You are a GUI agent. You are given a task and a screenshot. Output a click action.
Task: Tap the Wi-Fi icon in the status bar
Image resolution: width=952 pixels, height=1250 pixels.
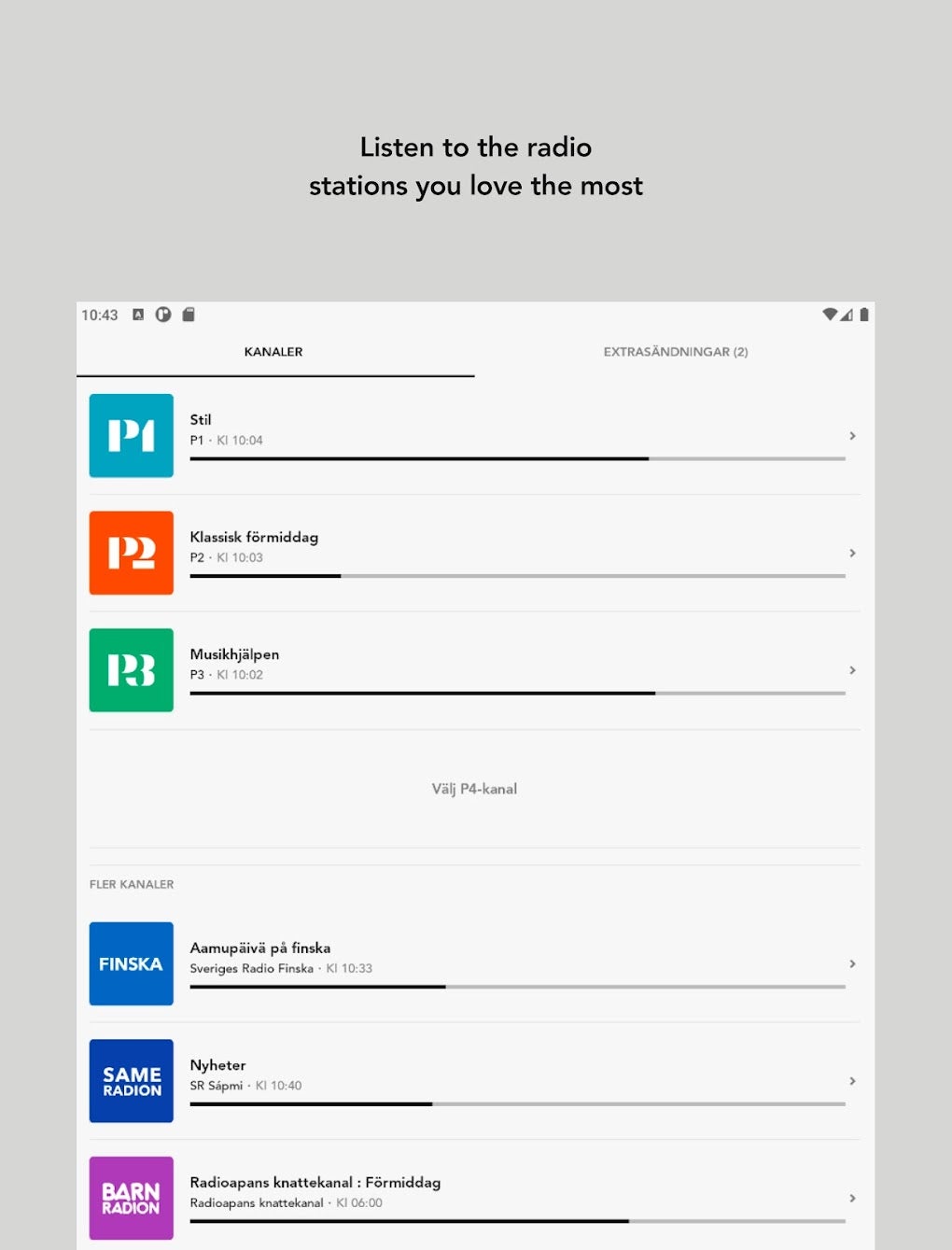click(831, 315)
